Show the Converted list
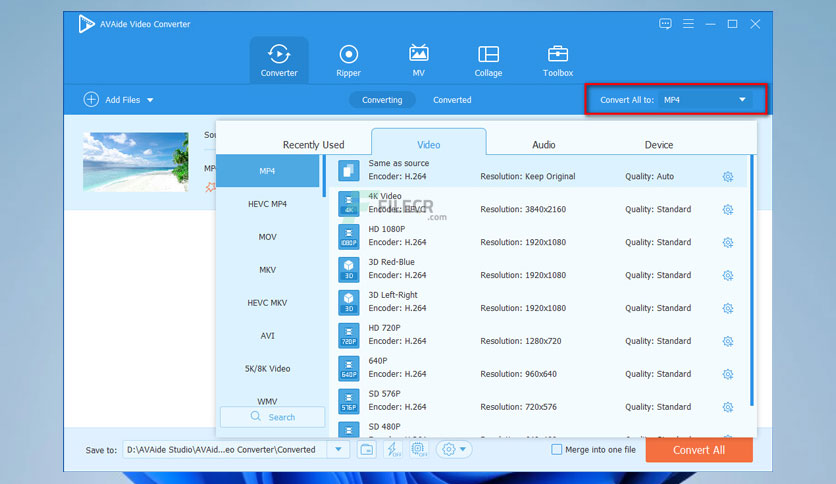This screenshot has height=484, width=836. (x=452, y=100)
